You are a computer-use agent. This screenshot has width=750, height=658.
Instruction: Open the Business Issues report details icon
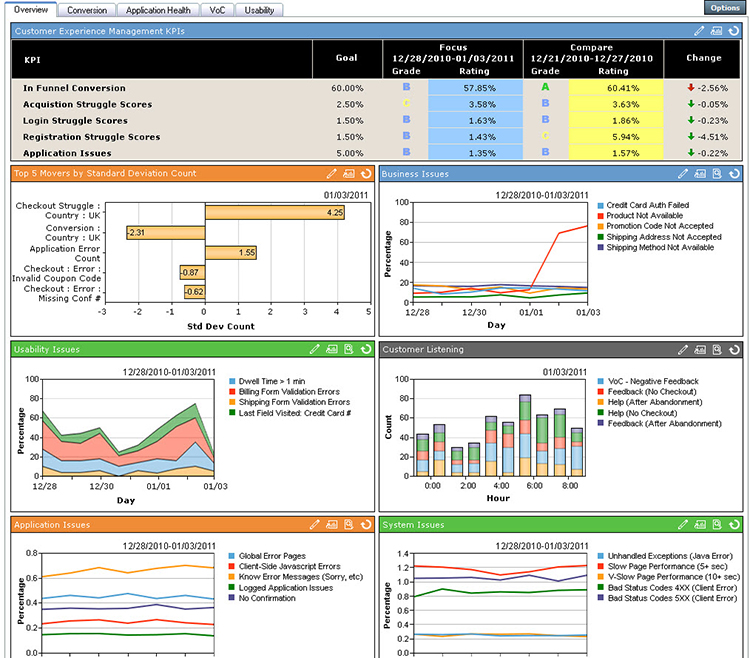717,173
